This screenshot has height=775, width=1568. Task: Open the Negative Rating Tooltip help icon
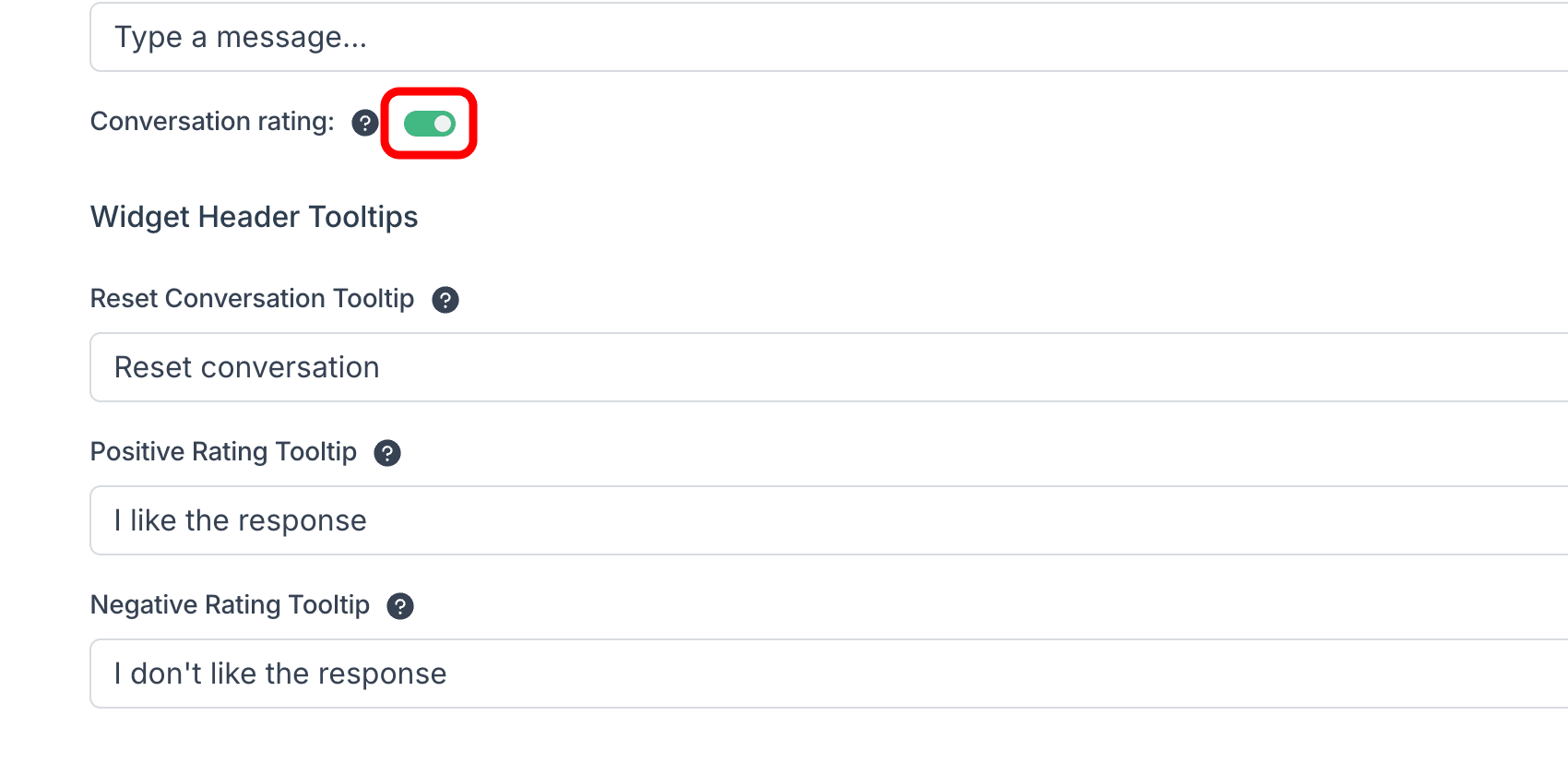point(400,606)
